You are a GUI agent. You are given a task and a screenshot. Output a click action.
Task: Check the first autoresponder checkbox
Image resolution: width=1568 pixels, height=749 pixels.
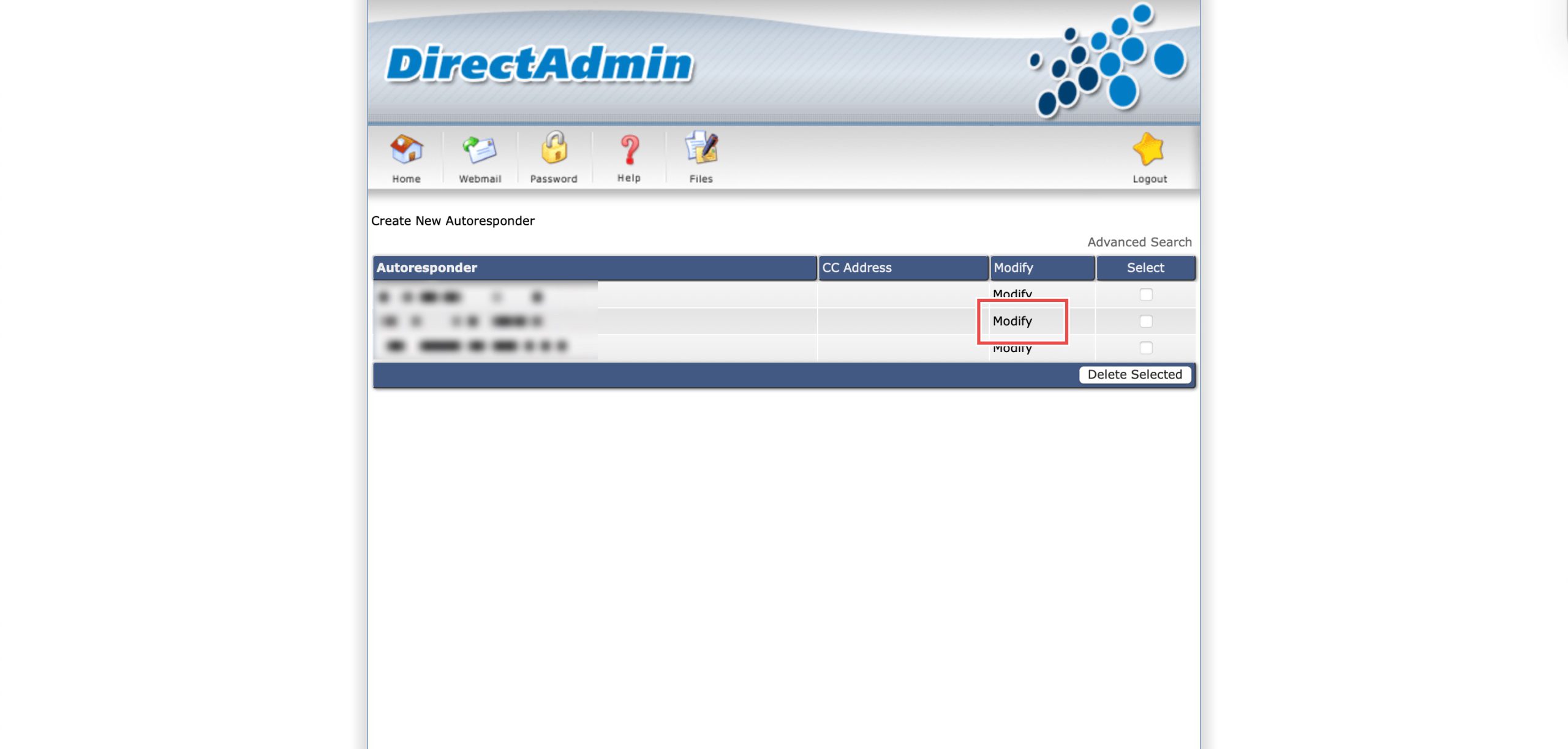[1145, 295]
